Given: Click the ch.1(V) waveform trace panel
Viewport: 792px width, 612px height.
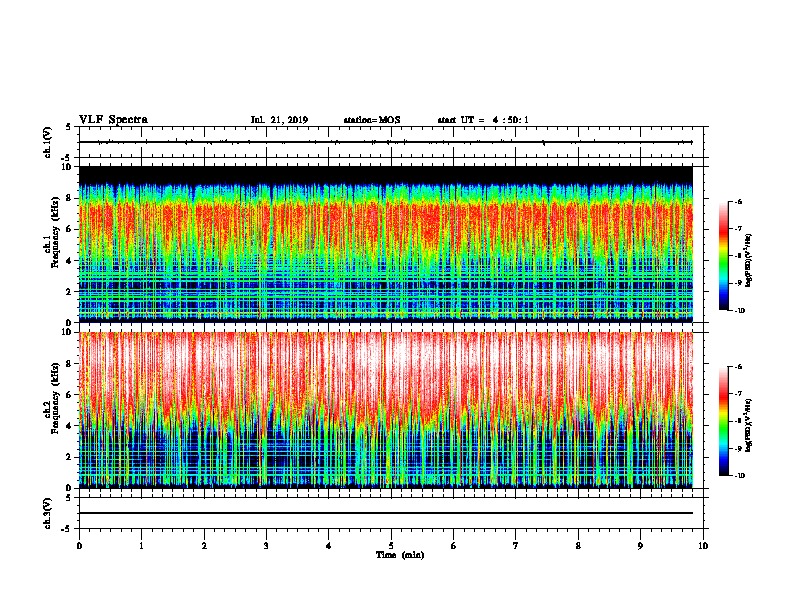Looking at the screenshot, I should point(391,142).
